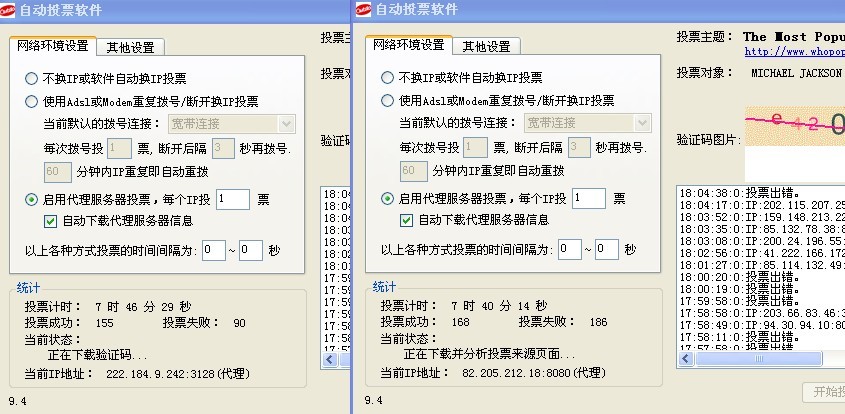Click 每个IP投 votes field in left window

(x=233, y=199)
